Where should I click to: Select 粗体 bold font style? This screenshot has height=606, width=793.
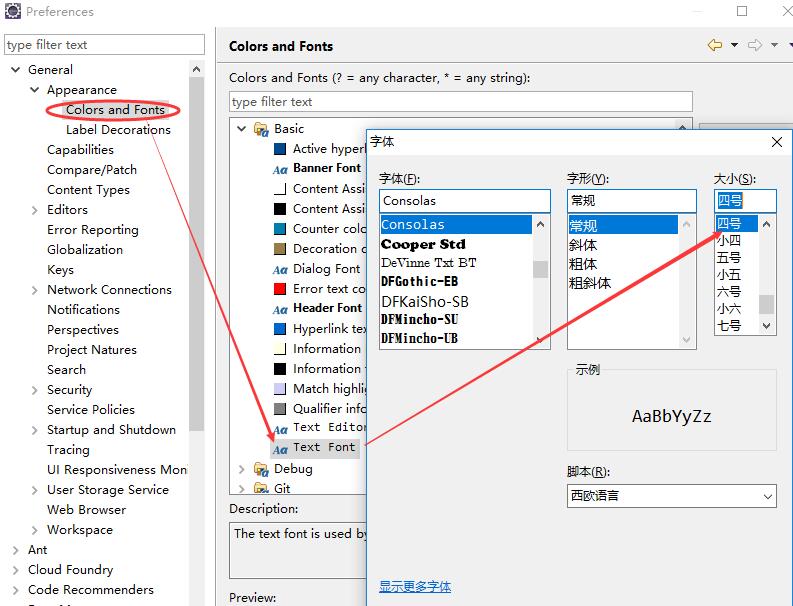pos(583,264)
